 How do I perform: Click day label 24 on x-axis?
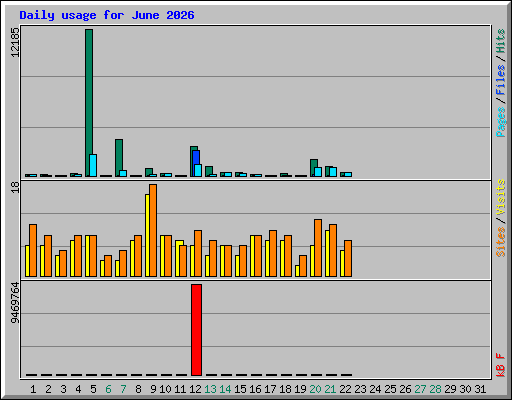[375, 389]
